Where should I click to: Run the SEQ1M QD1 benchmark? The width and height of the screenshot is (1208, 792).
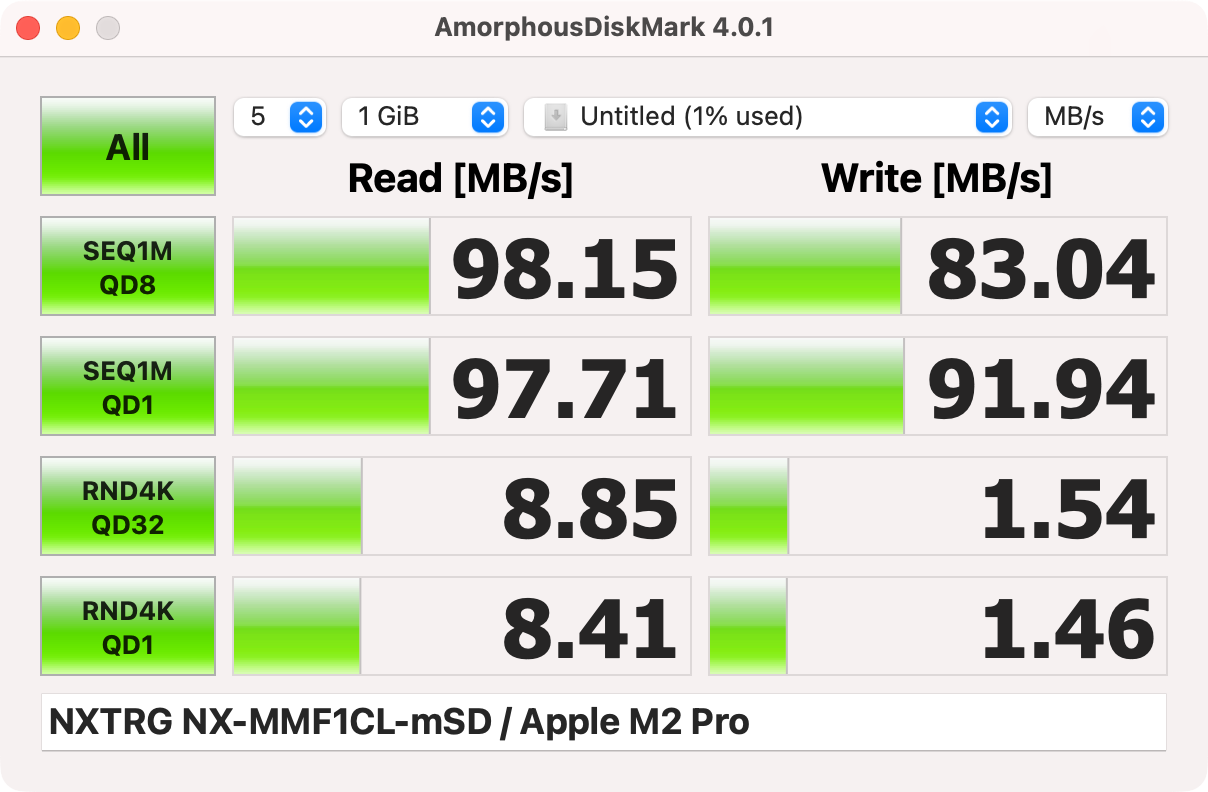click(128, 386)
